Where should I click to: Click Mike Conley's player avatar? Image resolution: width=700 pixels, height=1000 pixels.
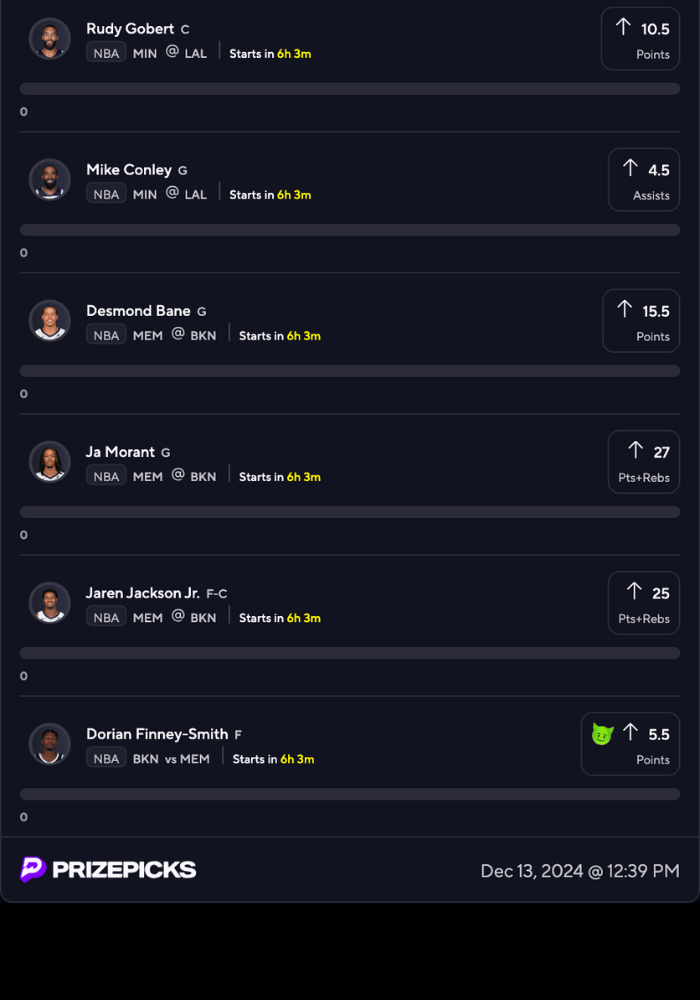click(x=50, y=180)
